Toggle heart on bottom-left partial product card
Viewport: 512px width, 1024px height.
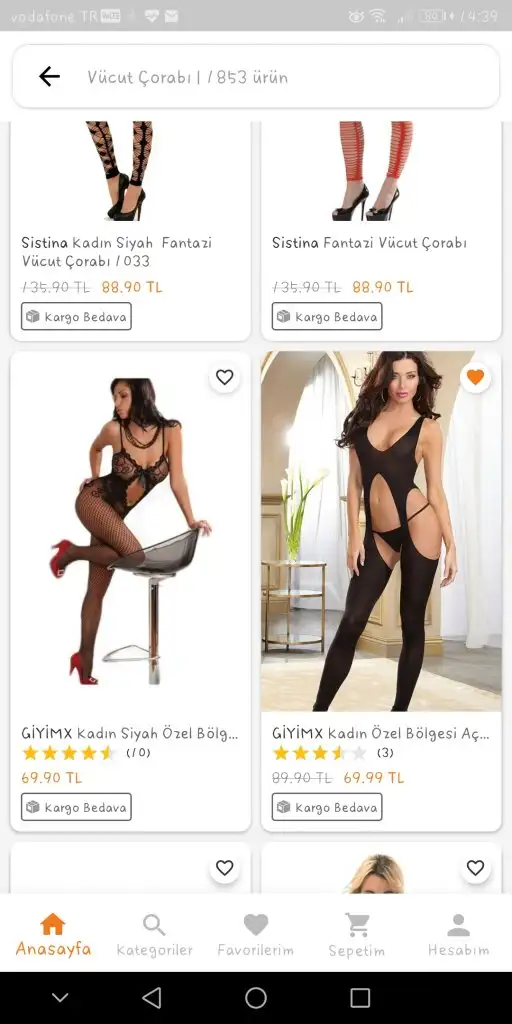pos(225,868)
